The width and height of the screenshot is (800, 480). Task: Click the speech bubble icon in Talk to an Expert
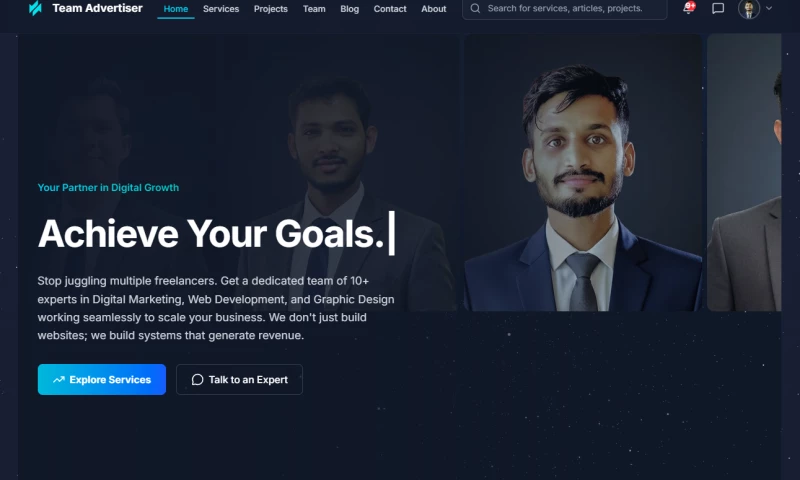tap(197, 380)
